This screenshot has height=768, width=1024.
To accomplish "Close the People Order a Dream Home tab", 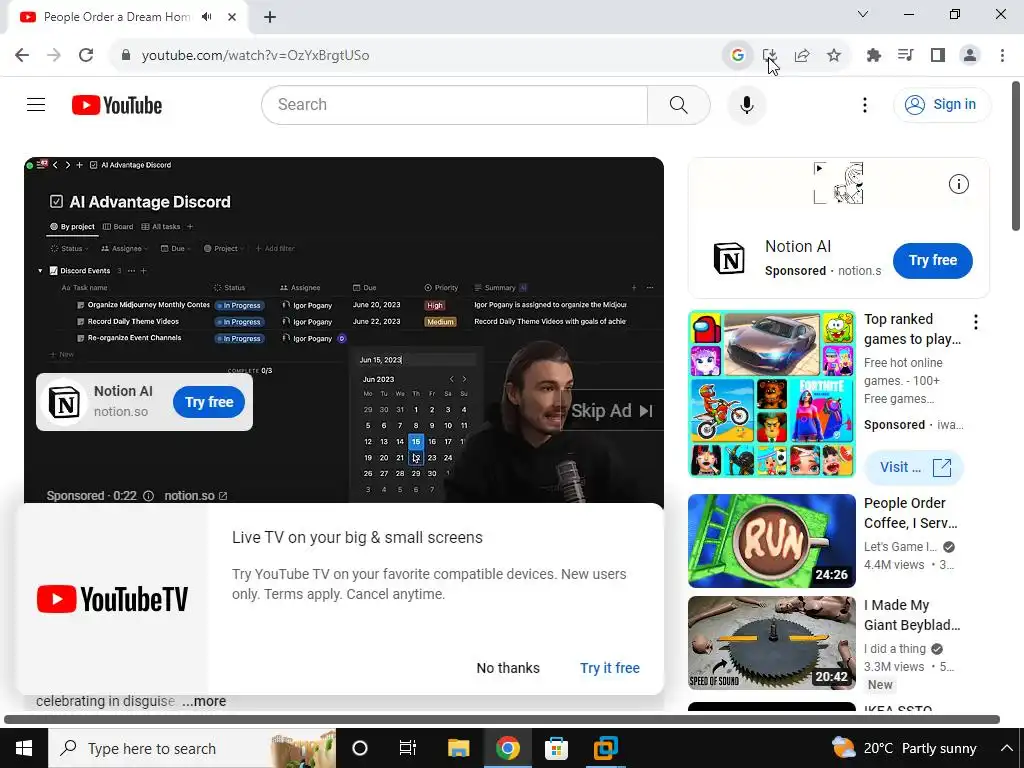I will pyautogui.click(x=232, y=17).
